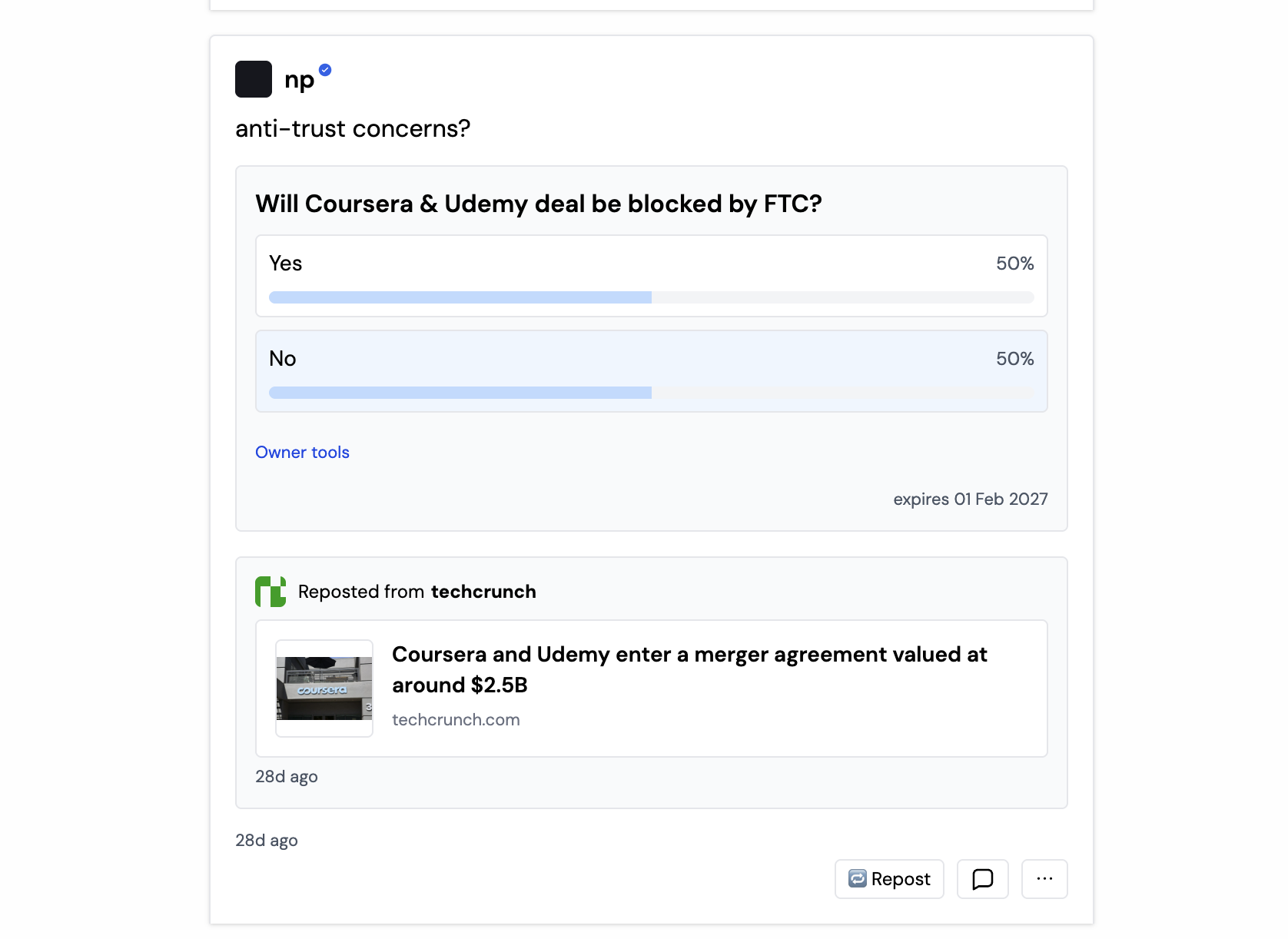Viewport: 1288px width, 939px height.
Task: Click the repost arrows icon inside Repost button
Action: [x=858, y=878]
